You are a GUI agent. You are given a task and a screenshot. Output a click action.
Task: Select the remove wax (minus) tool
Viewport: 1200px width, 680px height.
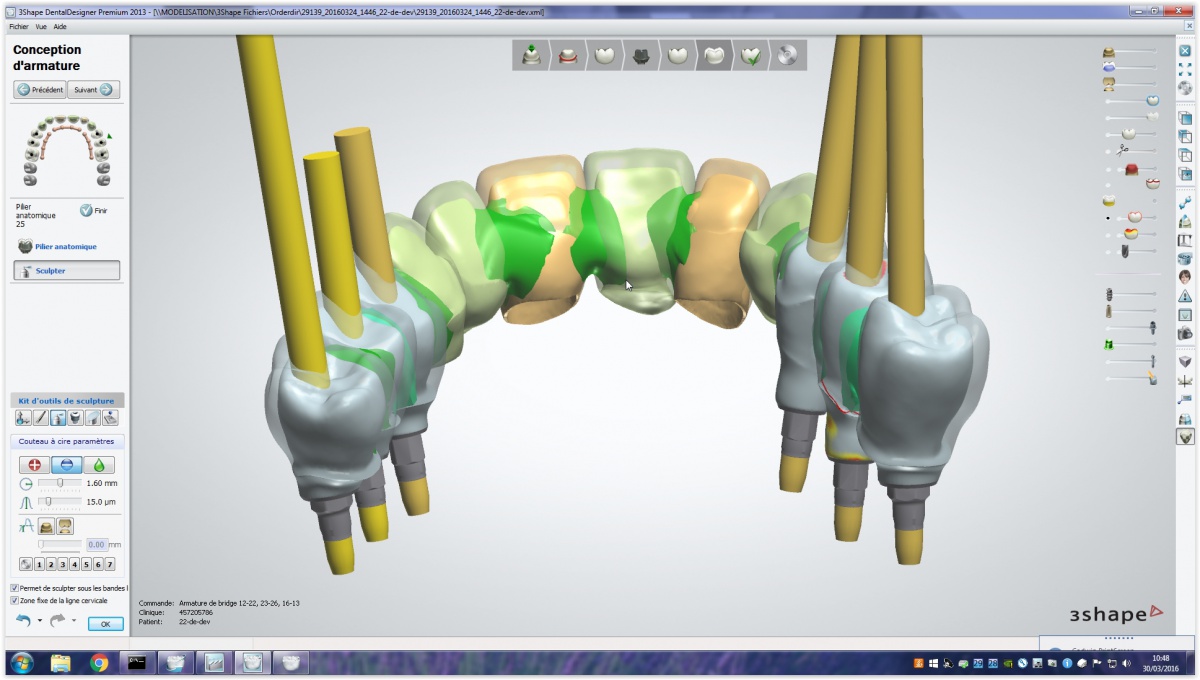tap(67, 465)
